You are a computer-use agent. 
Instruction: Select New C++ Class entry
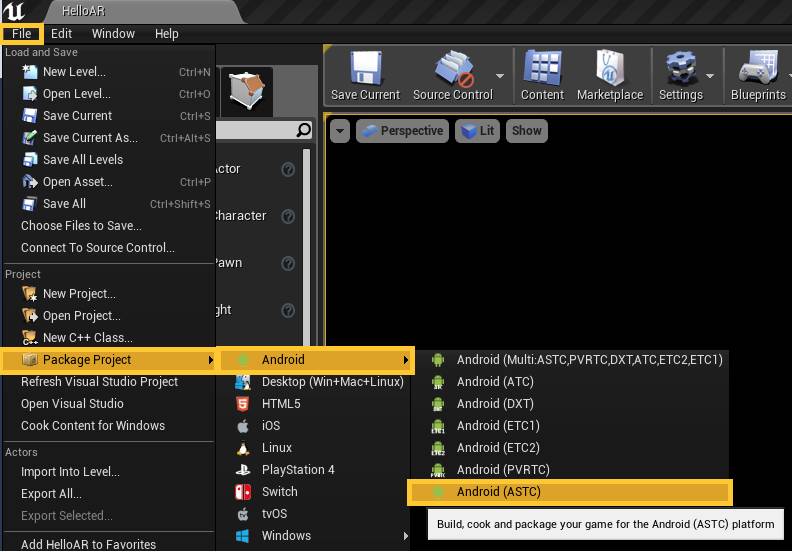[108, 337]
